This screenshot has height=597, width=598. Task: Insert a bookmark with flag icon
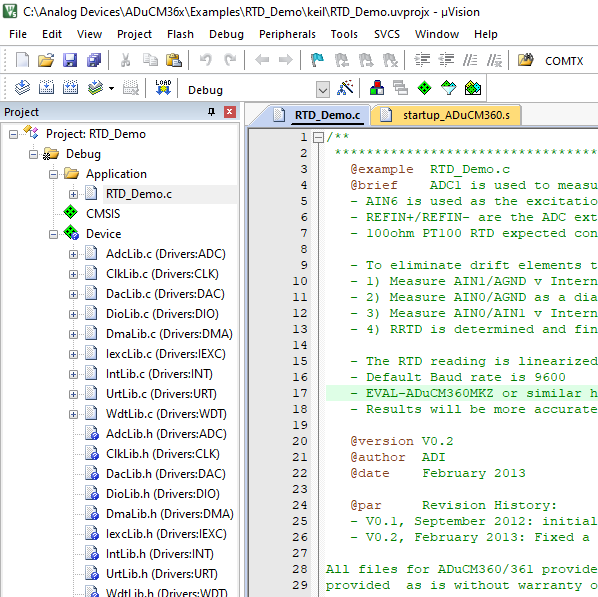point(317,60)
